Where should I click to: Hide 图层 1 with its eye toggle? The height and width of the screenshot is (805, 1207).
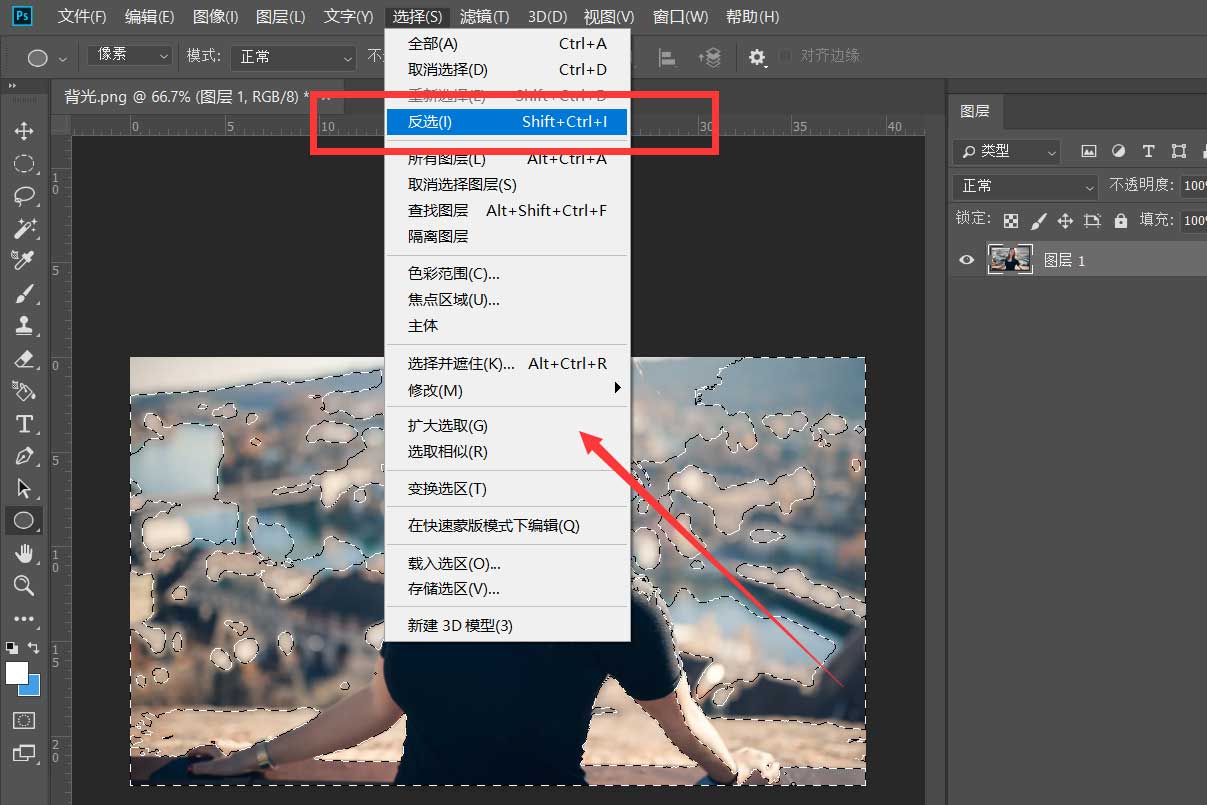[x=965, y=259]
